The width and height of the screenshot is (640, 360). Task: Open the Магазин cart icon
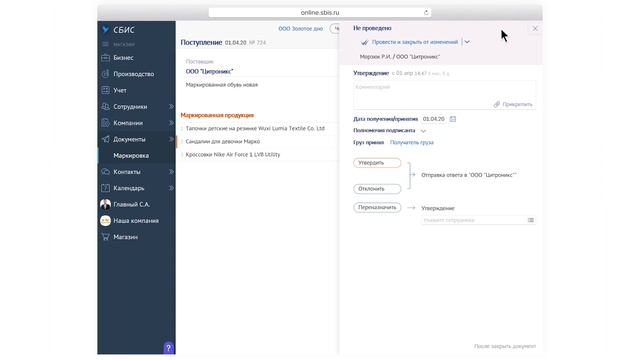[x=105, y=237]
